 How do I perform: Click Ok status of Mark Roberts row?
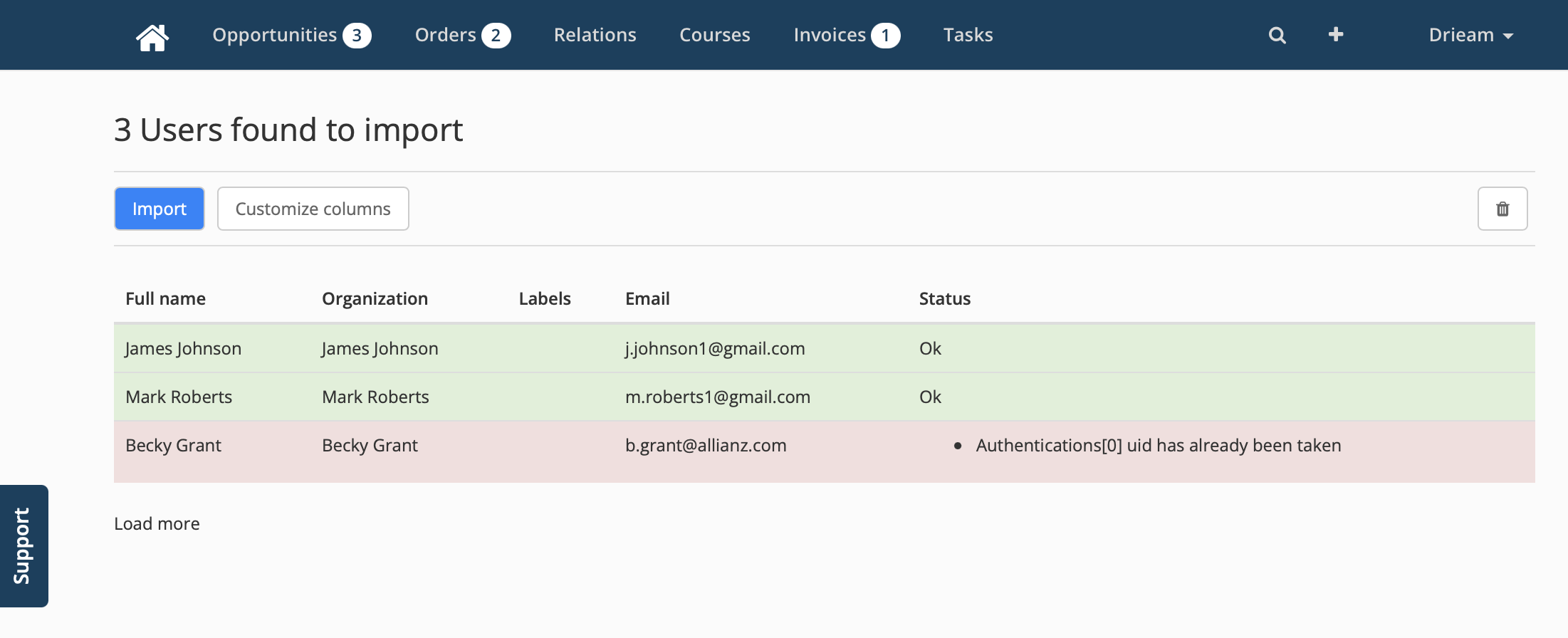(930, 397)
